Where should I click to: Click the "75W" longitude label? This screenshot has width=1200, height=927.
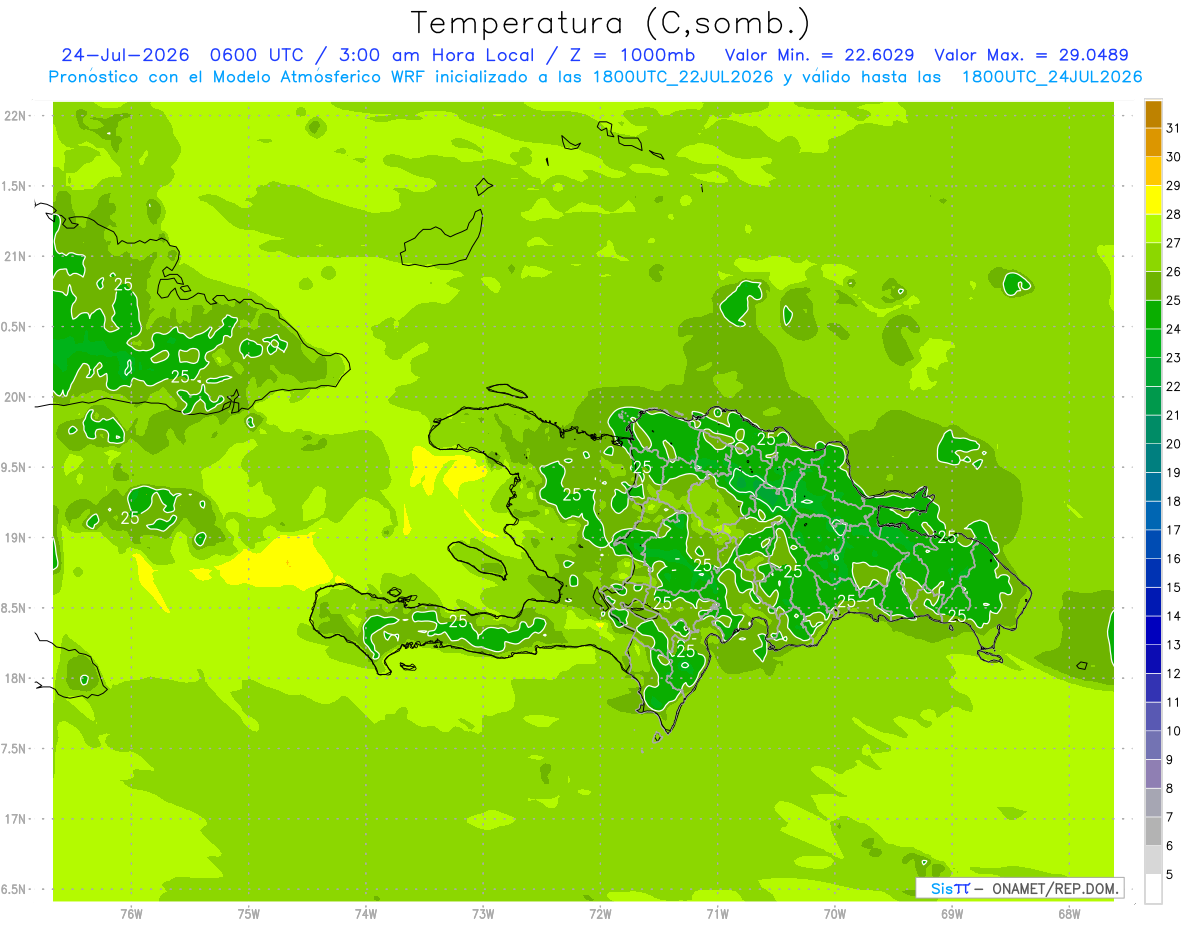coord(249,914)
